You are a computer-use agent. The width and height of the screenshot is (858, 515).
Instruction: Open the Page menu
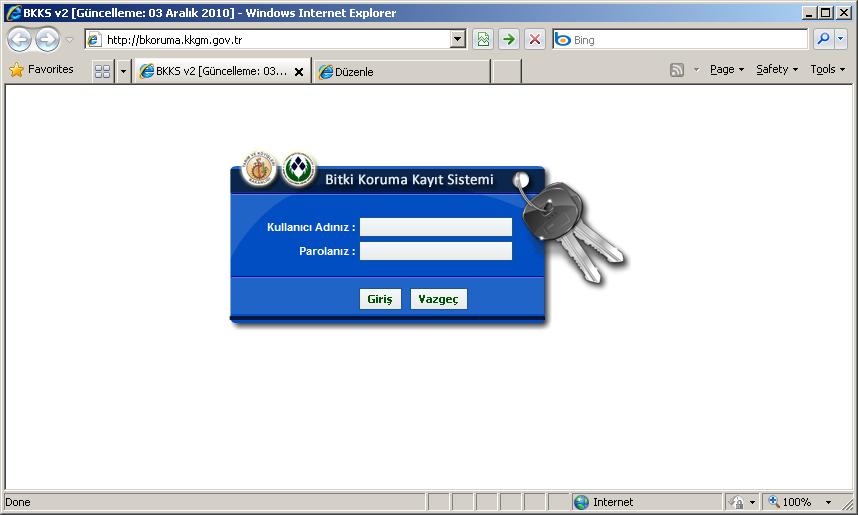tap(726, 70)
